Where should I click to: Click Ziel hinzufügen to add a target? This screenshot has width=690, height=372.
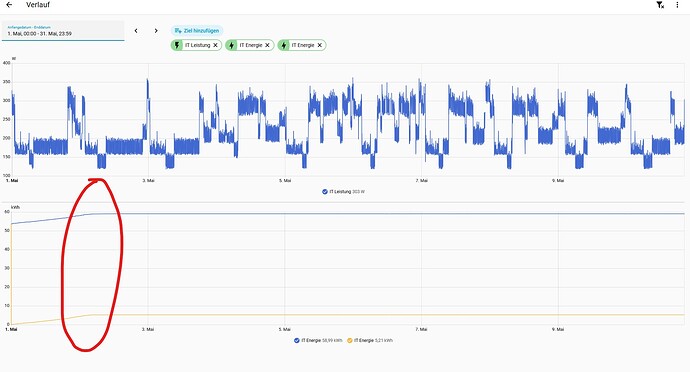pyautogui.click(x=197, y=31)
